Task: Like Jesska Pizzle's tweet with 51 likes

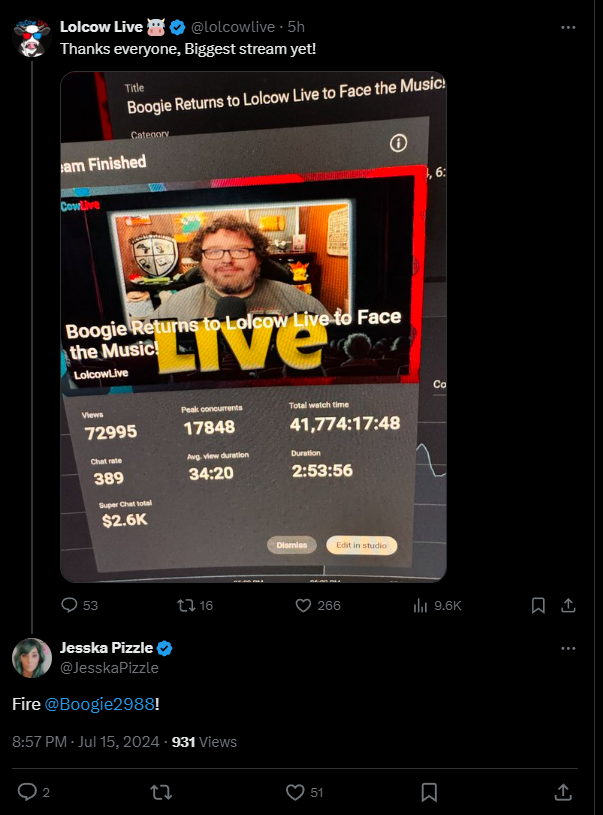Action: tap(305, 792)
